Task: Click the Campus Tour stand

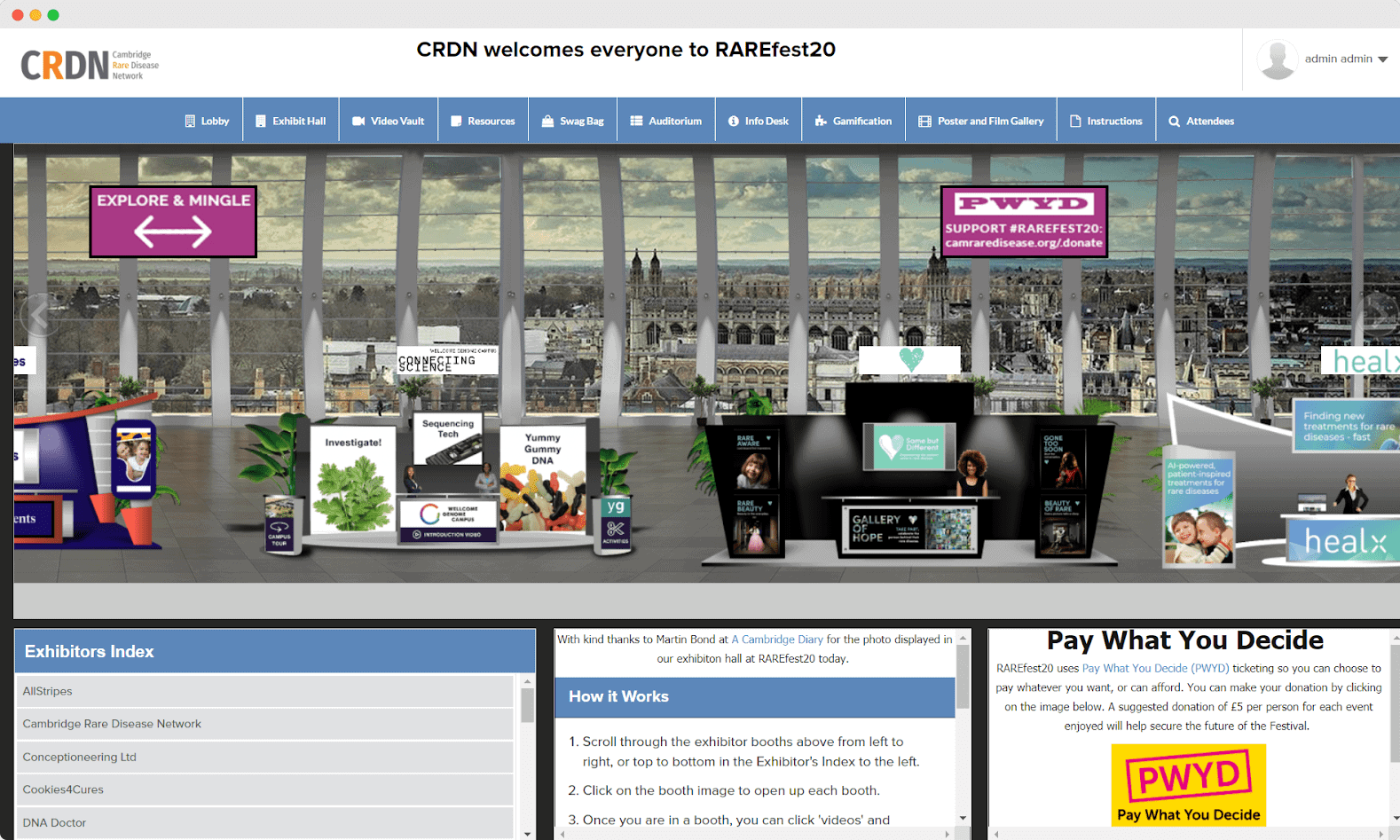Action: click(279, 523)
